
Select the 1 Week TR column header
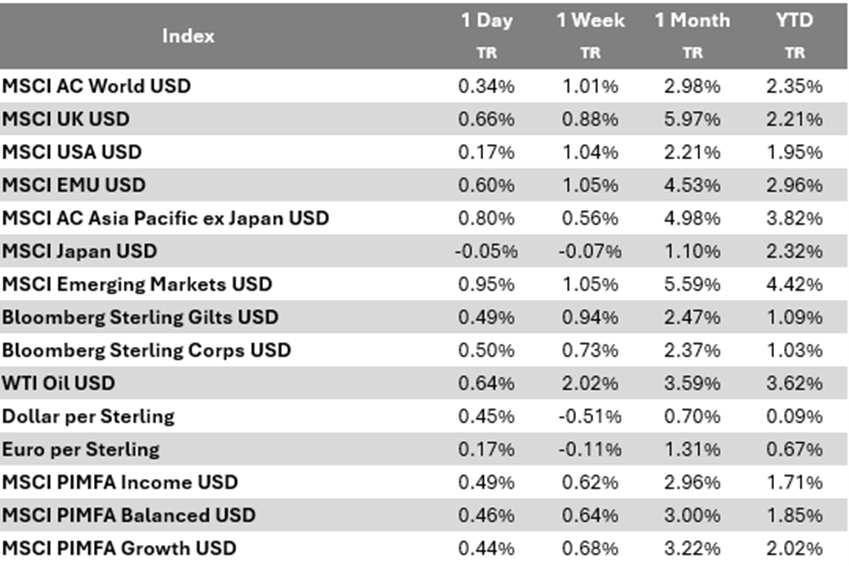coord(589,34)
